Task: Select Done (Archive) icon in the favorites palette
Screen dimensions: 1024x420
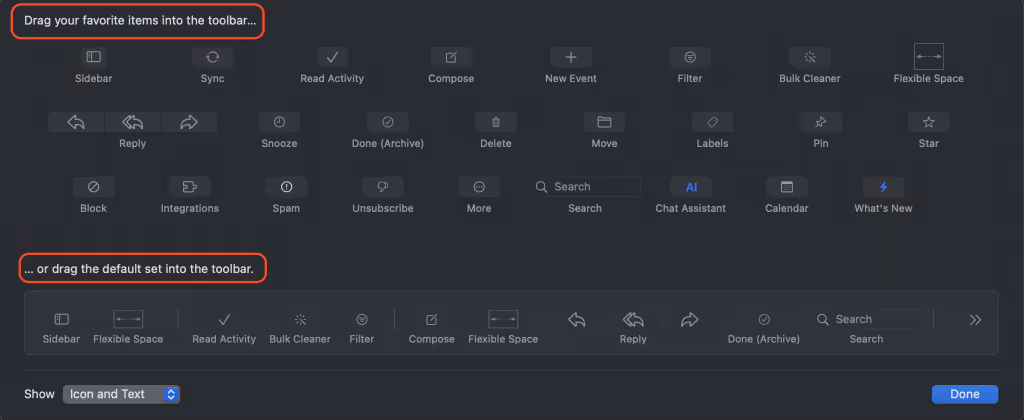Action: point(387,121)
